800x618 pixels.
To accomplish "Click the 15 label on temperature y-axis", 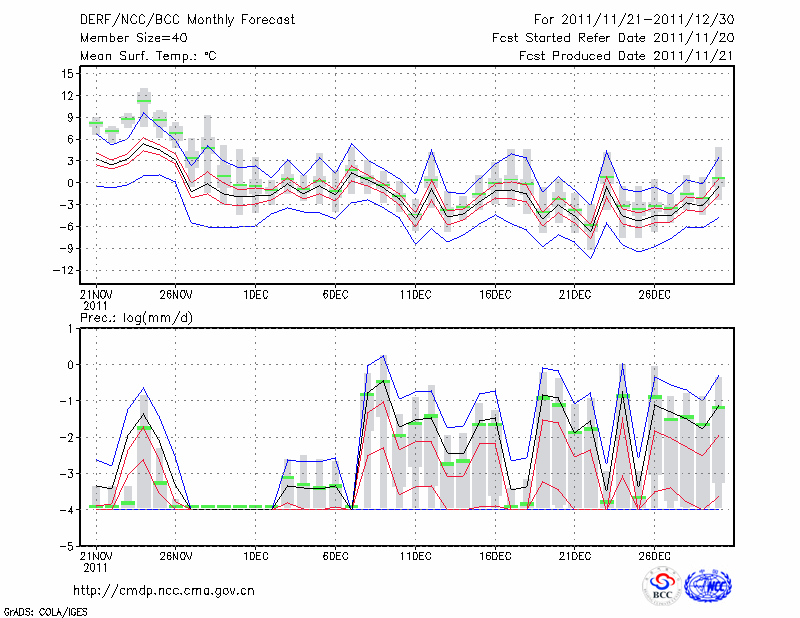I will (x=66, y=73).
